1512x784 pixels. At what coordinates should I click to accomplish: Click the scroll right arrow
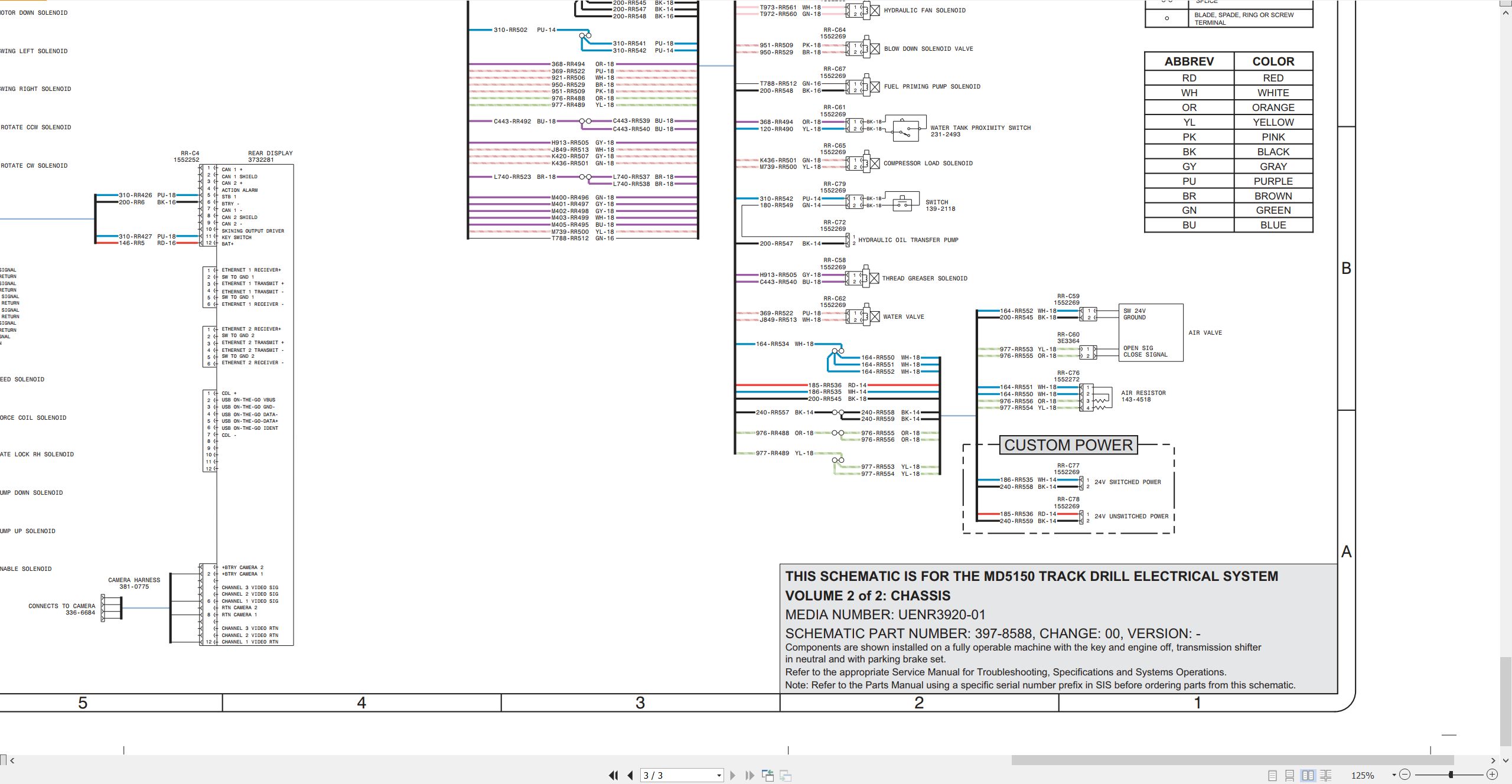coord(1493,760)
